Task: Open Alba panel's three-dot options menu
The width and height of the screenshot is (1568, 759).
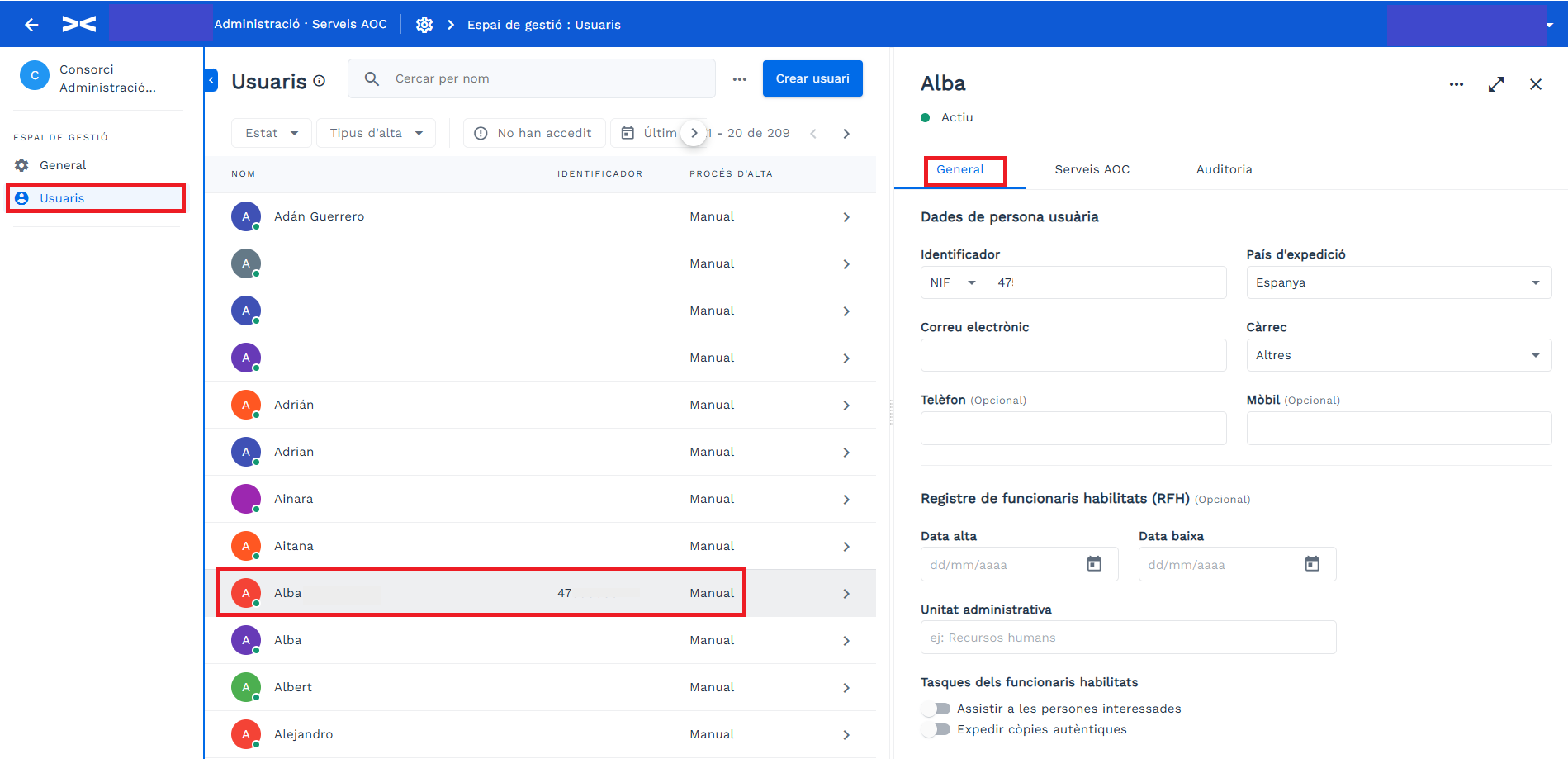Action: [x=1457, y=84]
